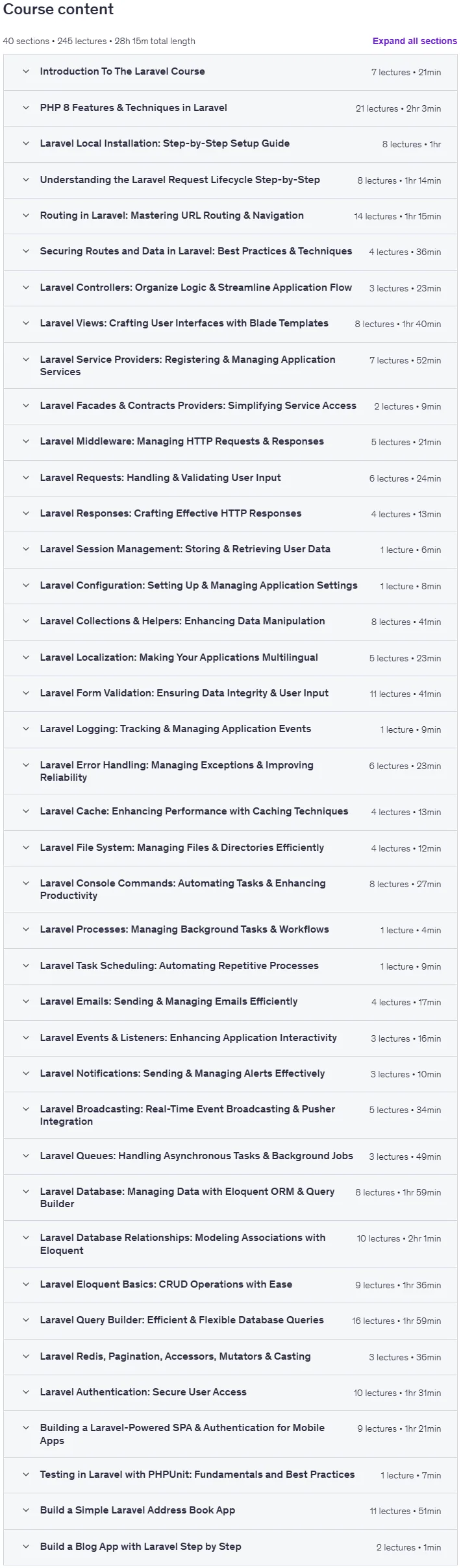Expand Build a Blog App with Laravel
461x1568 pixels.
point(230,1547)
